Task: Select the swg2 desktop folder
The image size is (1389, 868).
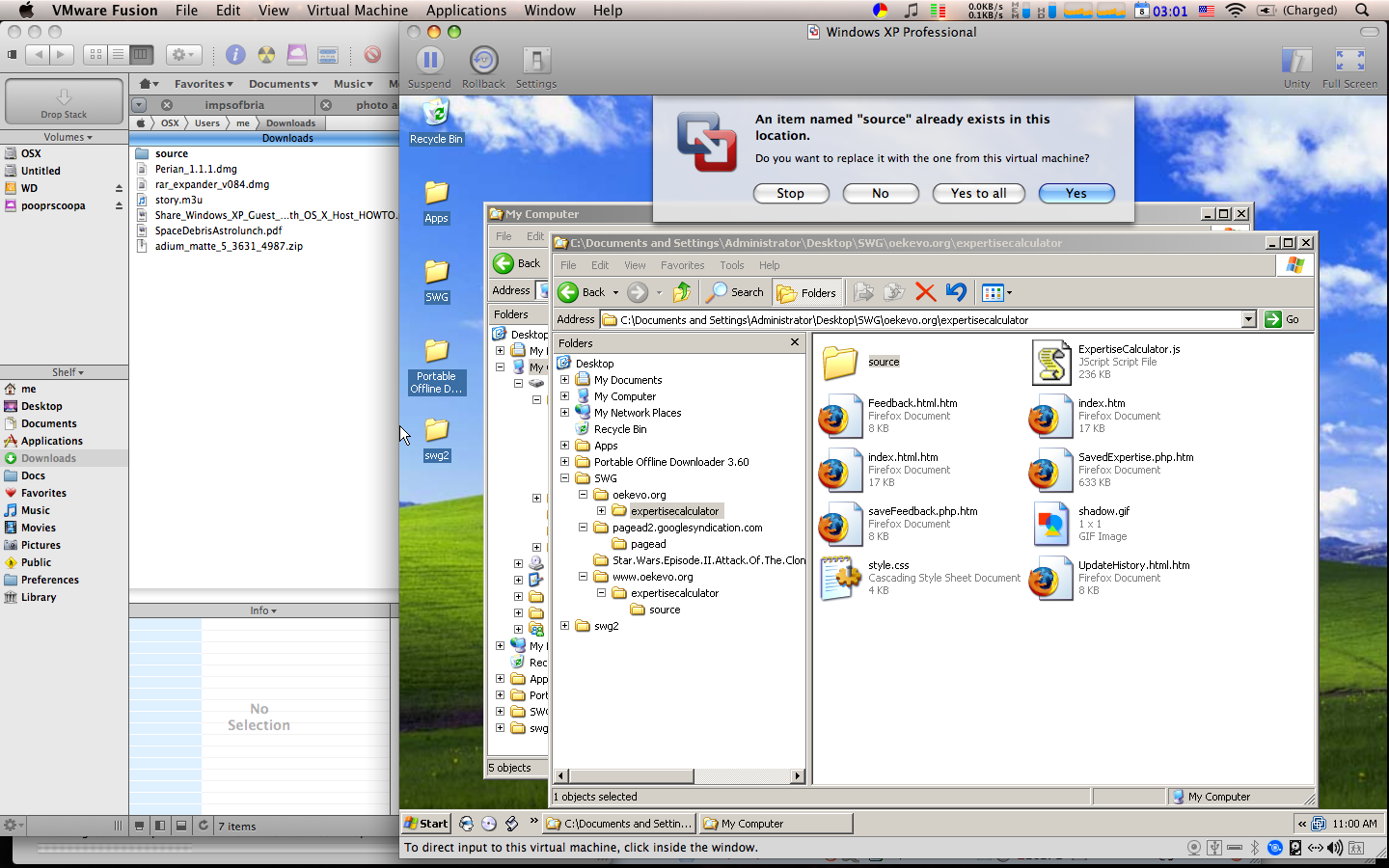Action: pyautogui.click(x=436, y=439)
